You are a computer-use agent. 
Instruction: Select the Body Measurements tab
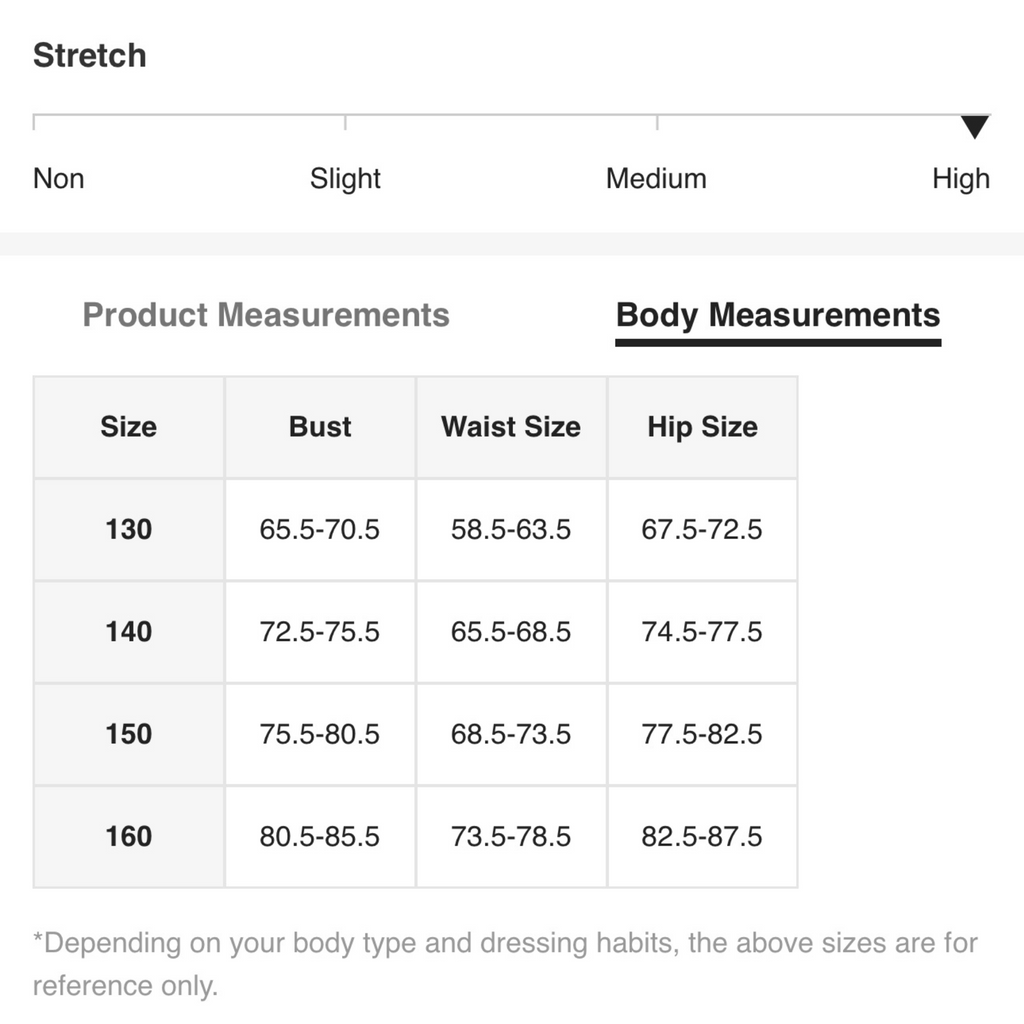click(x=778, y=315)
